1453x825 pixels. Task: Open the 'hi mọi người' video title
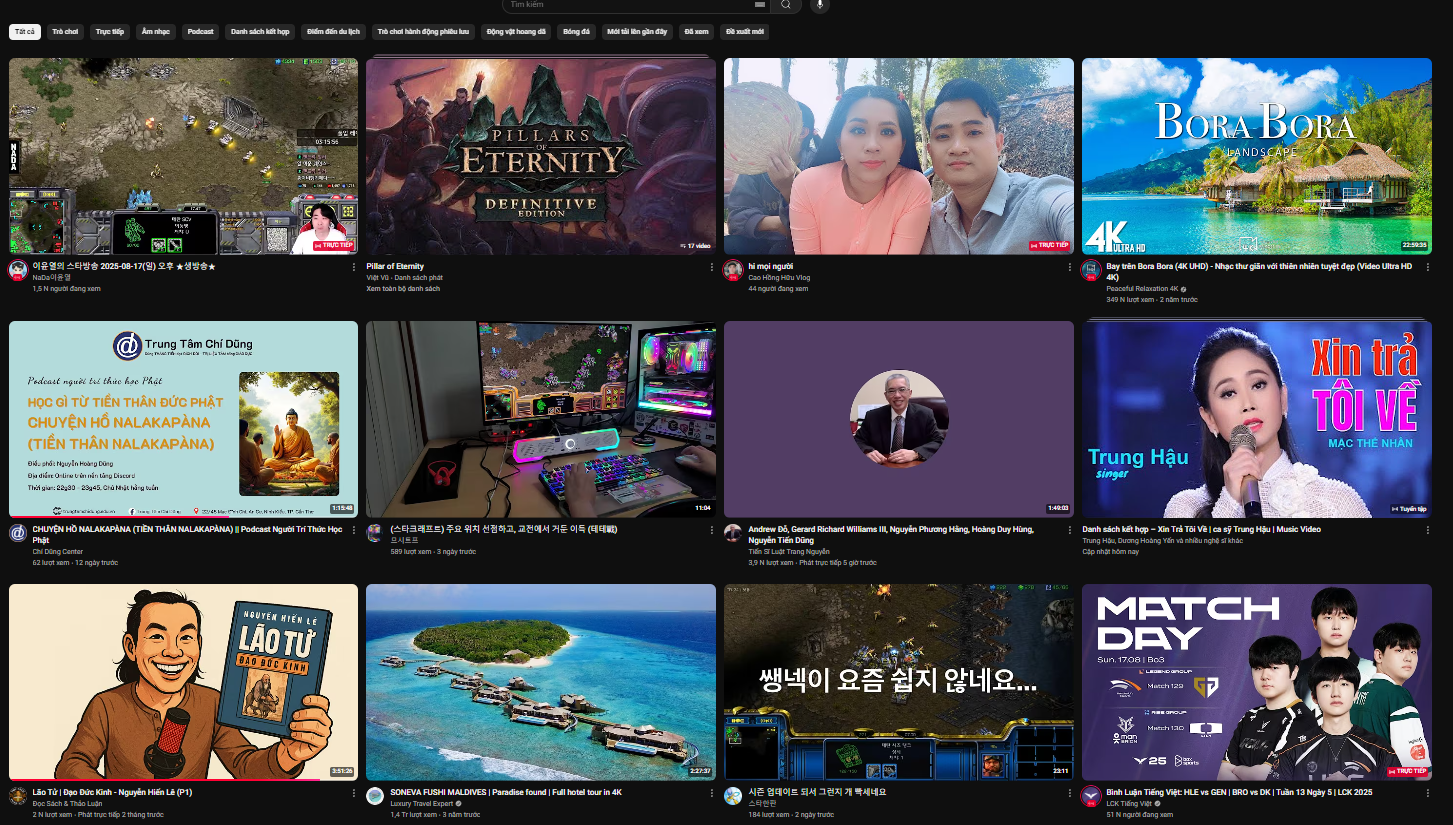770,266
